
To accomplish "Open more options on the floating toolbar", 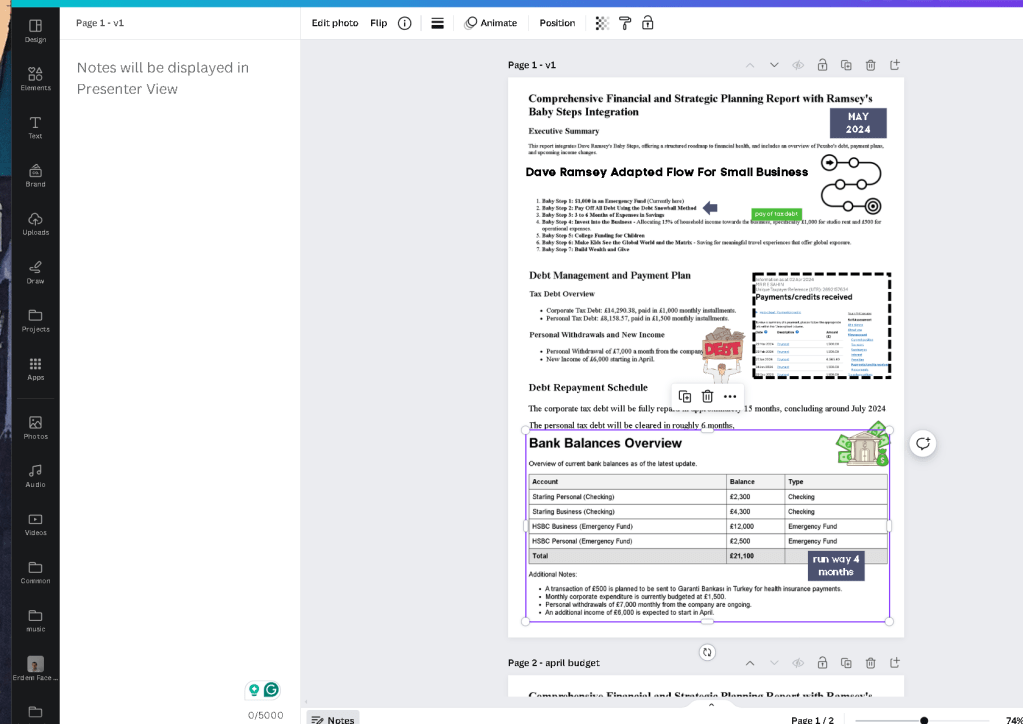I will click(x=730, y=397).
